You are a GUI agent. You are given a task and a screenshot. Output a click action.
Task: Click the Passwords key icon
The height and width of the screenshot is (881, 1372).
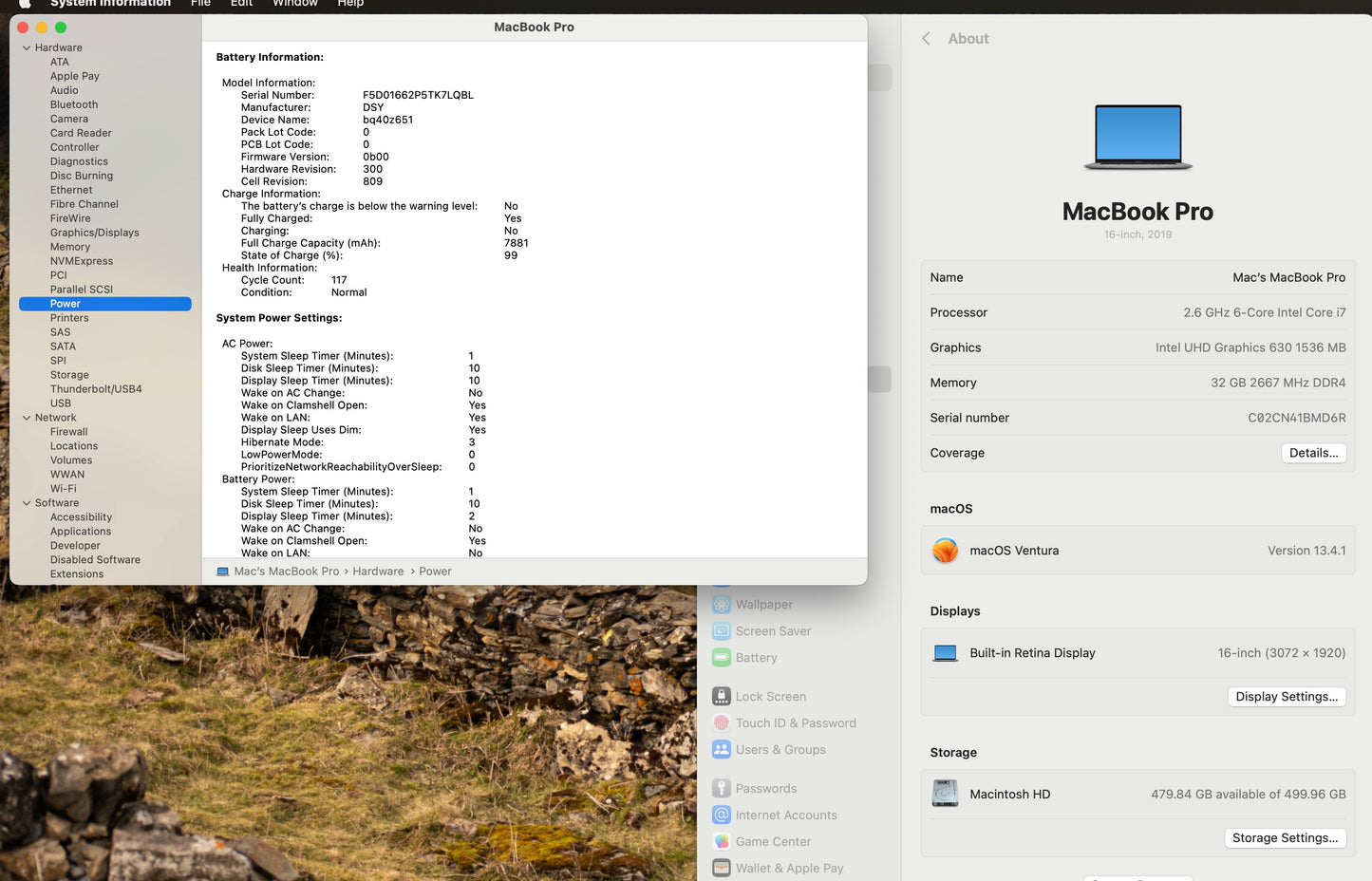point(722,789)
